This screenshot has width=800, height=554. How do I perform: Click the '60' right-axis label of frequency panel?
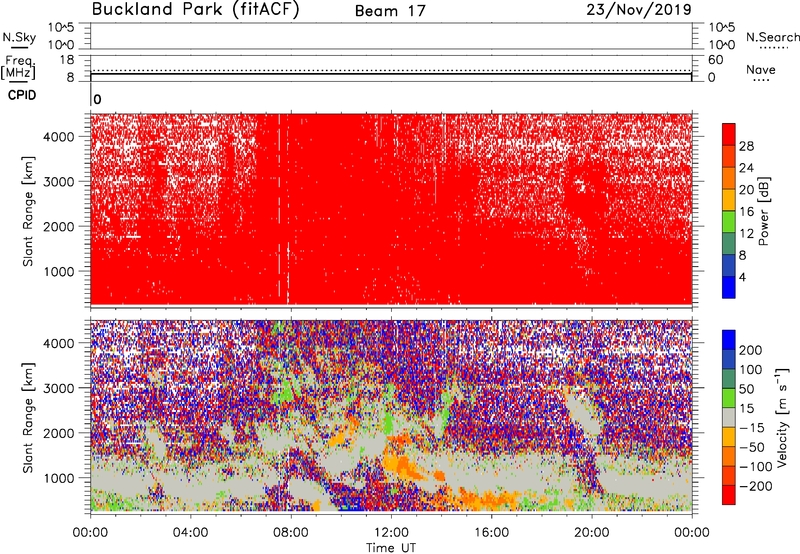(x=715, y=60)
